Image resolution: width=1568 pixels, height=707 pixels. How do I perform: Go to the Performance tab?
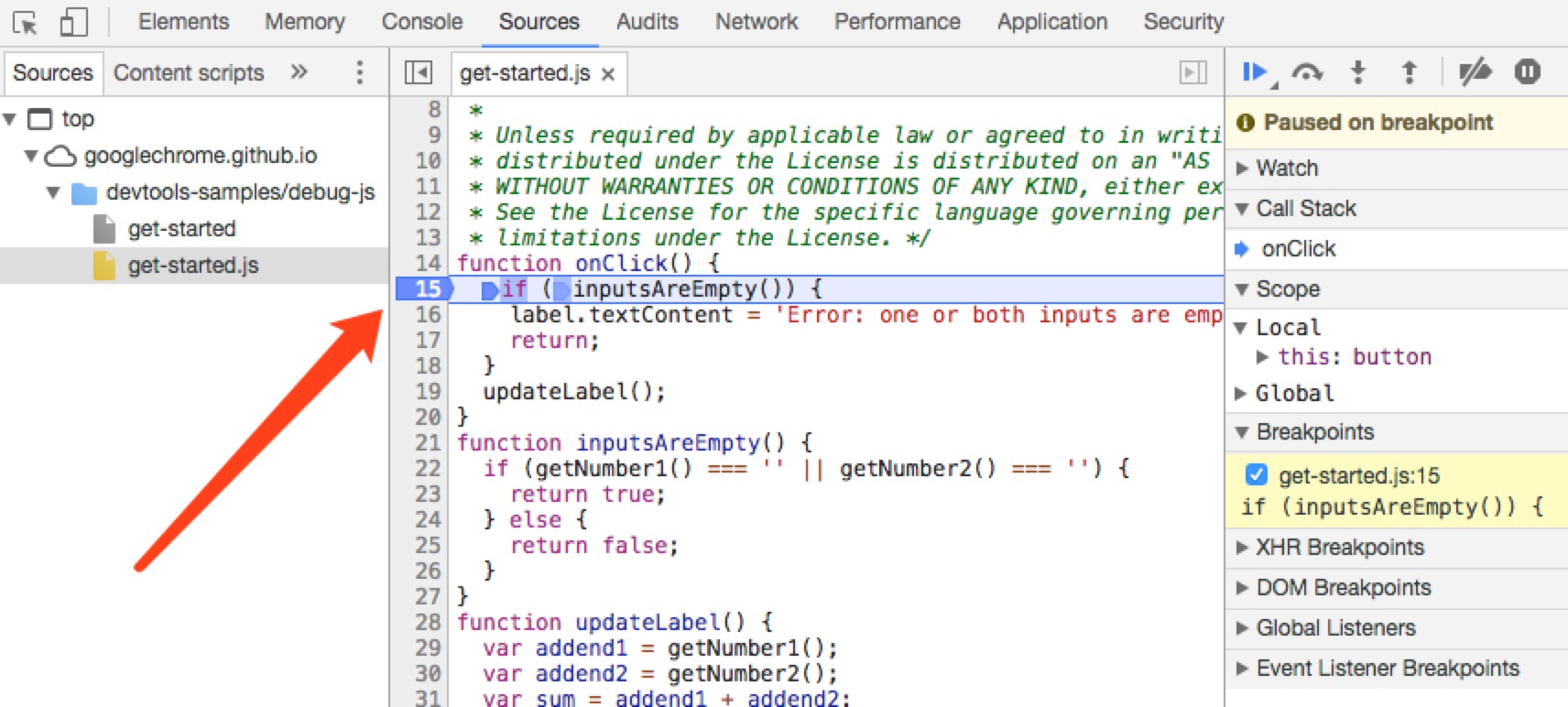coord(898,21)
